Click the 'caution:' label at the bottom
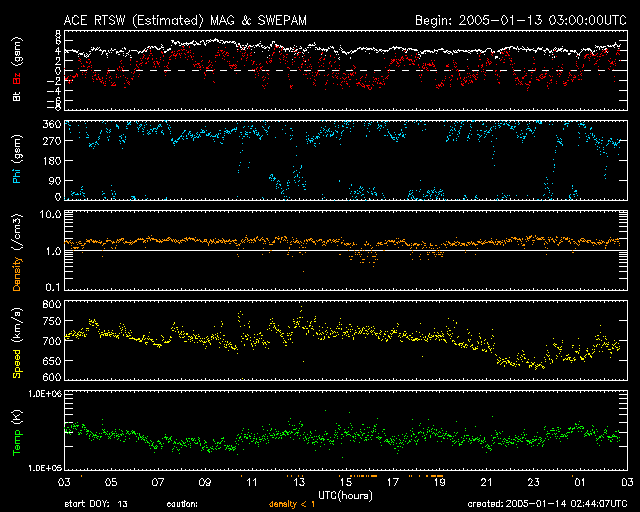Screen dimensions: 640x512 tap(181, 503)
